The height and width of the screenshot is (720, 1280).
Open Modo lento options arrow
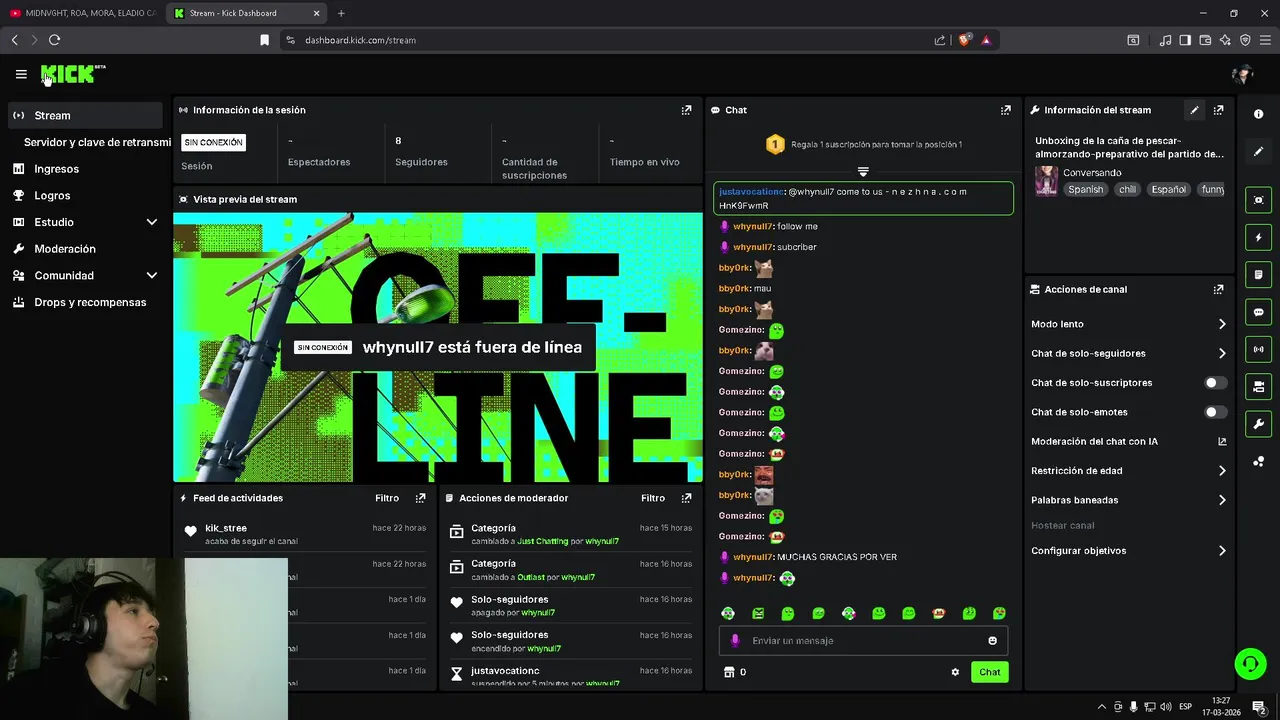click(1222, 324)
